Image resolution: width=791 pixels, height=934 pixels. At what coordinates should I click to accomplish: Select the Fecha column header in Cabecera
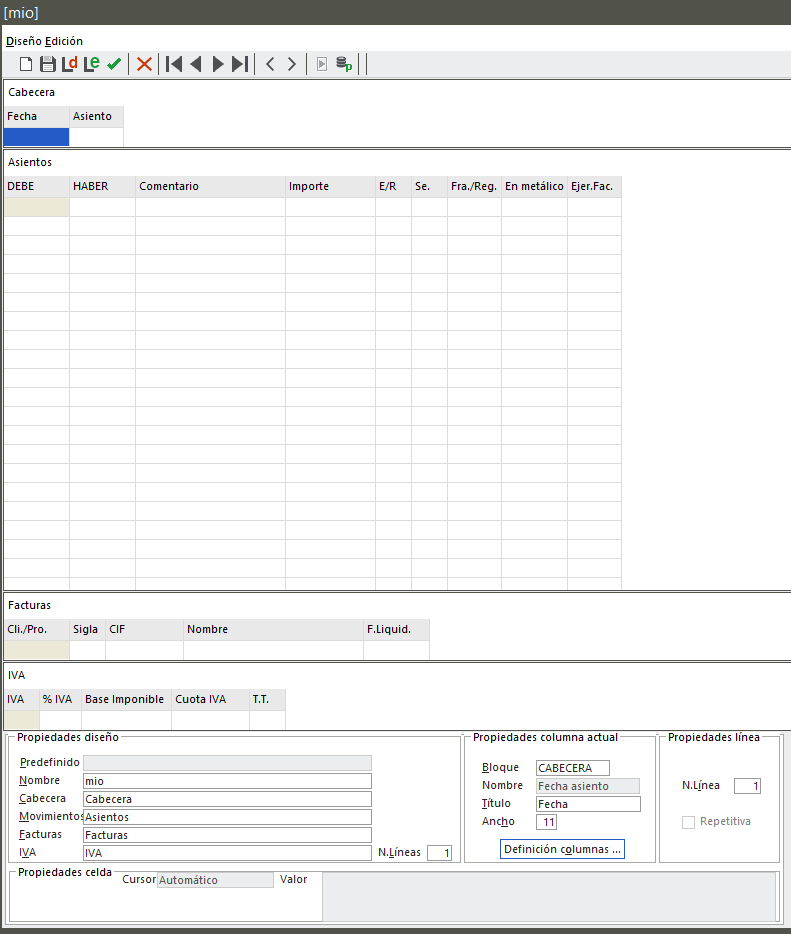tap(36, 117)
